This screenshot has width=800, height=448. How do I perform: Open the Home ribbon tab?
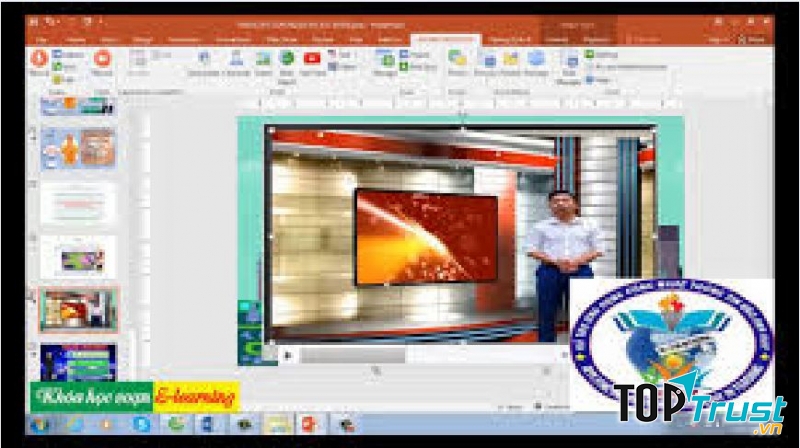[76, 39]
